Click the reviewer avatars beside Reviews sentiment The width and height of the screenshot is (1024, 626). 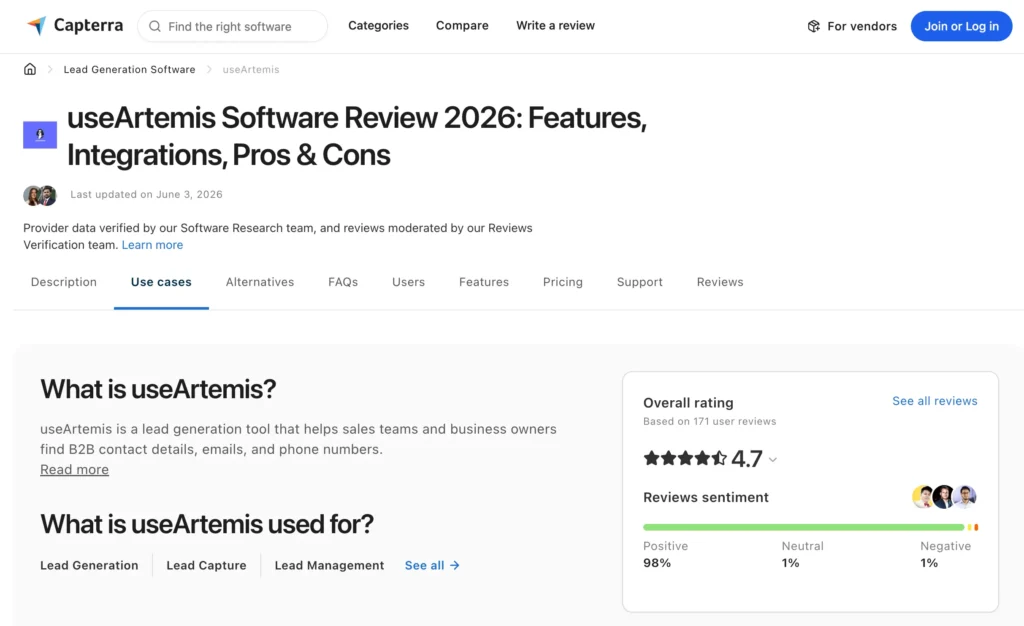tap(944, 497)
